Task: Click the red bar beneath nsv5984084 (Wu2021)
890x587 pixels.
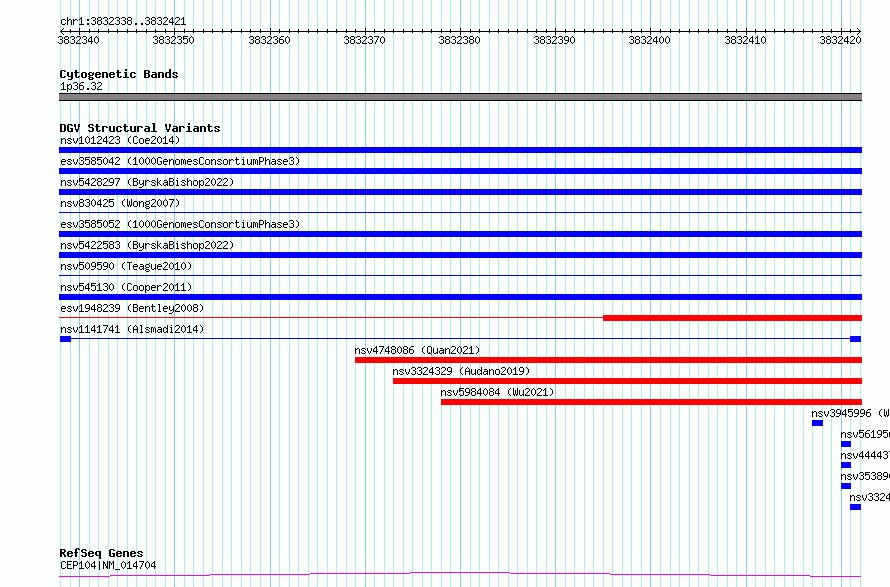Action: click(652, 402)
